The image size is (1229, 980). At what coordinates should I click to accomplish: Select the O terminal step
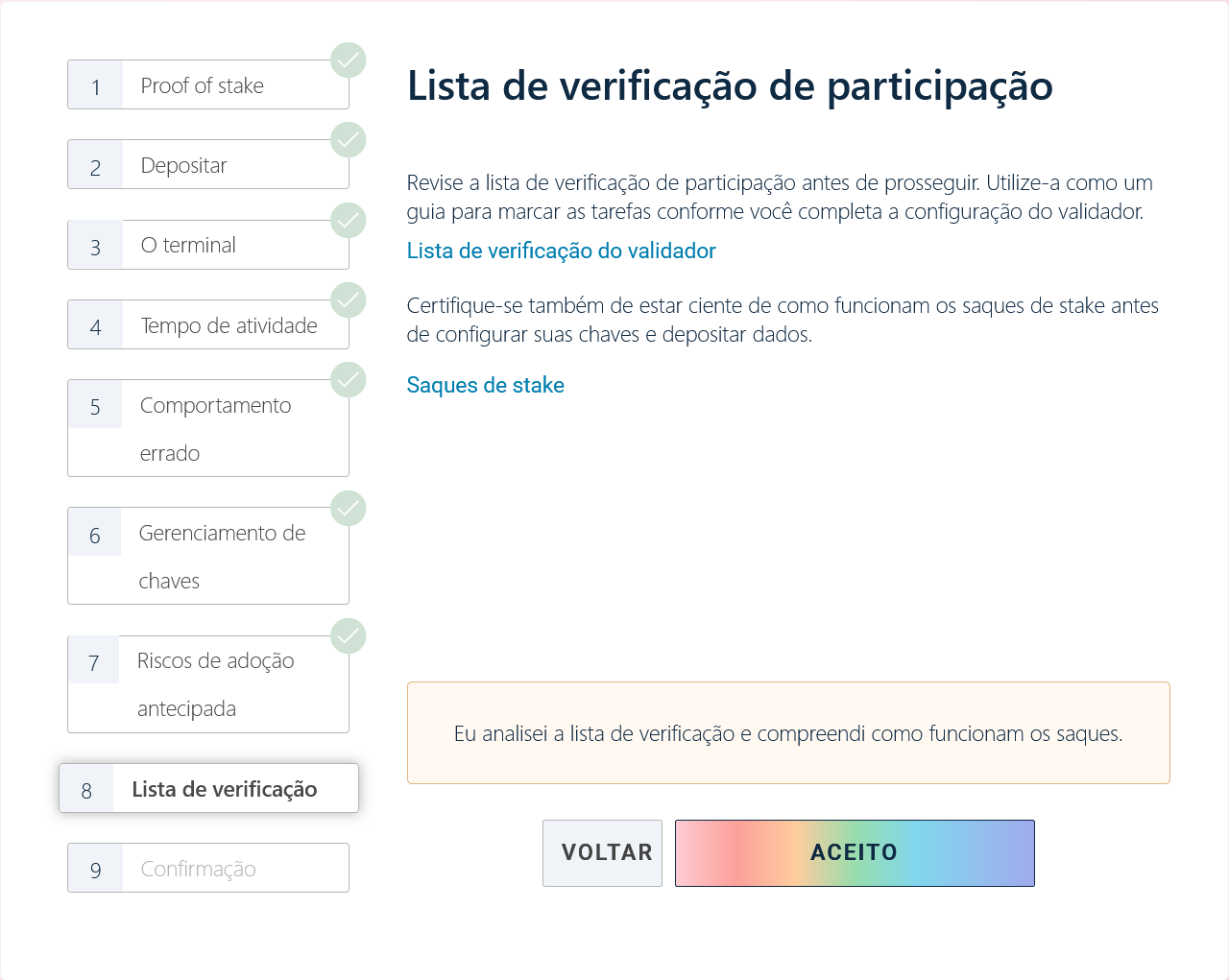pos(207,245)
